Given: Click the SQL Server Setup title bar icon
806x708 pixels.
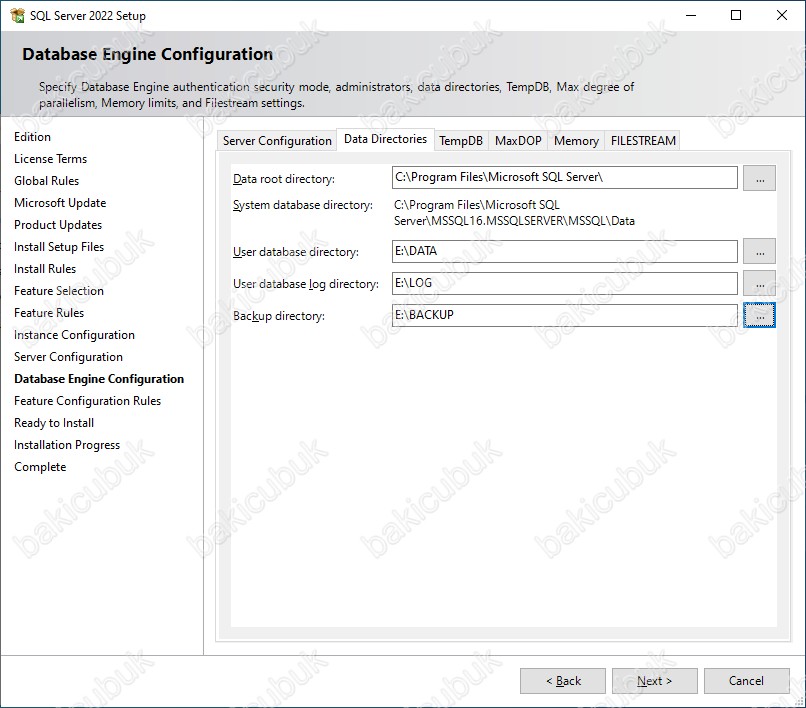Looking at the screenshot, I should click(17, 15).
